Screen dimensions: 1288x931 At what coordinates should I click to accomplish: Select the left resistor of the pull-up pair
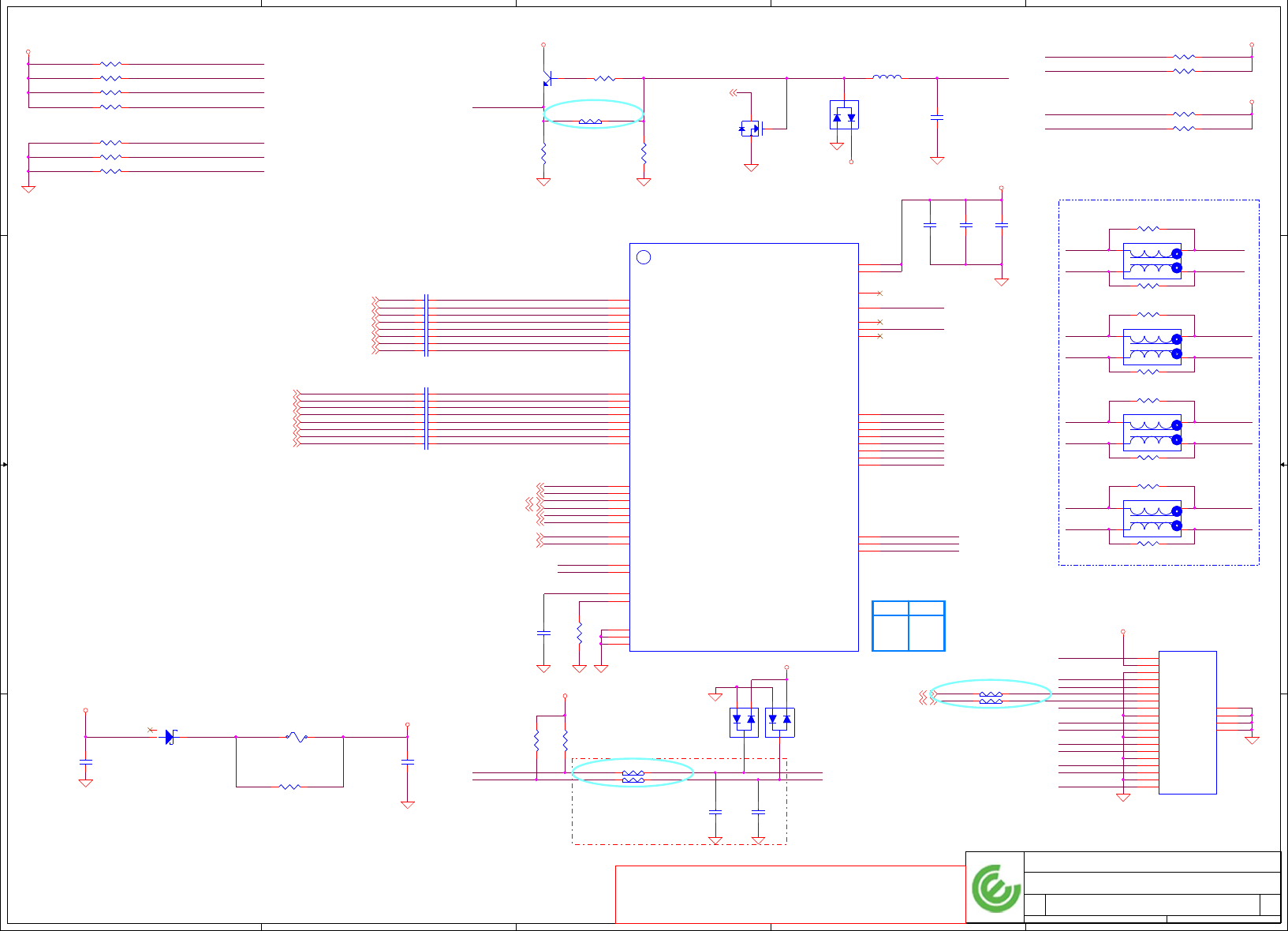pos(536,741)
